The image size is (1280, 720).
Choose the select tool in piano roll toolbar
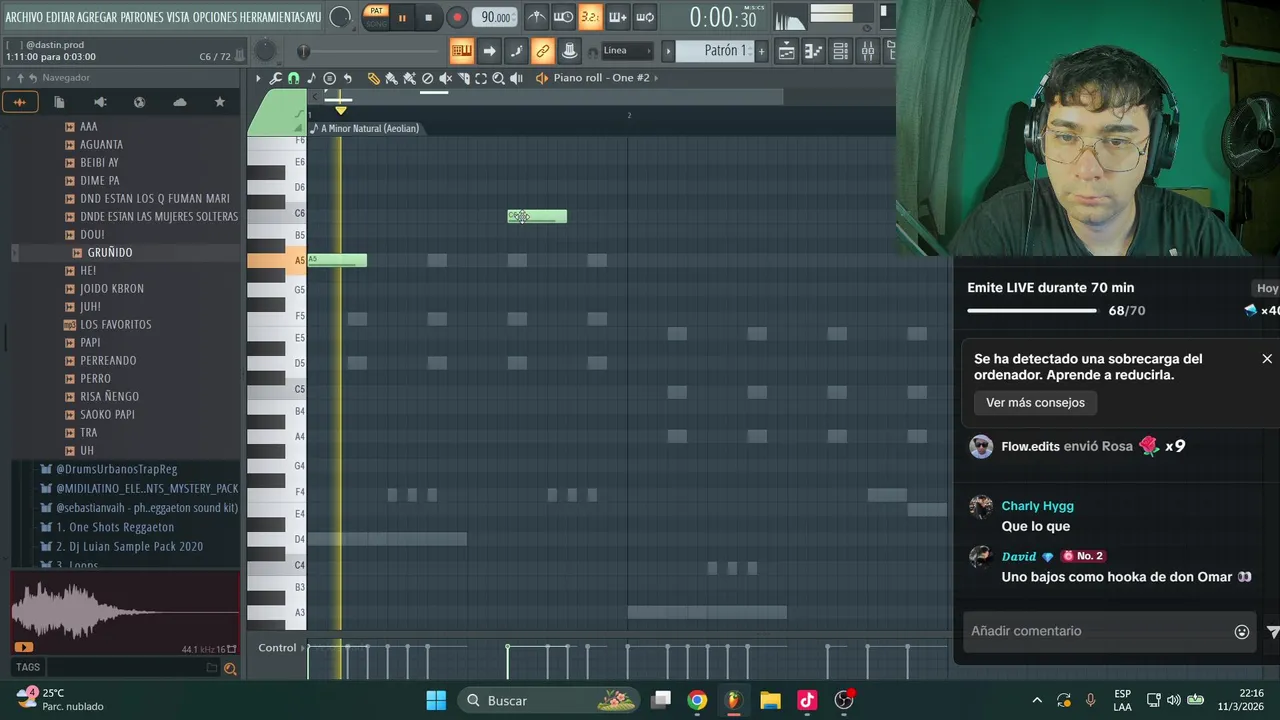click(x=481, y=78)
